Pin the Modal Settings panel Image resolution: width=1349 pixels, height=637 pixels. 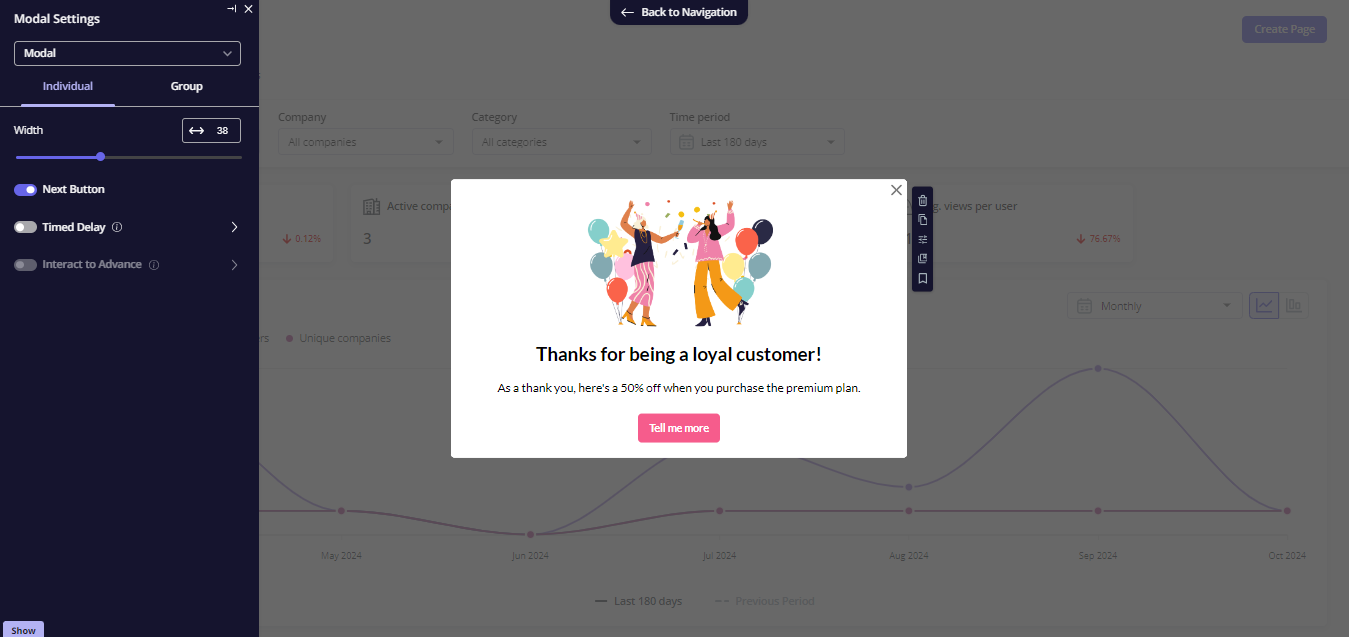tap(231, 8)
